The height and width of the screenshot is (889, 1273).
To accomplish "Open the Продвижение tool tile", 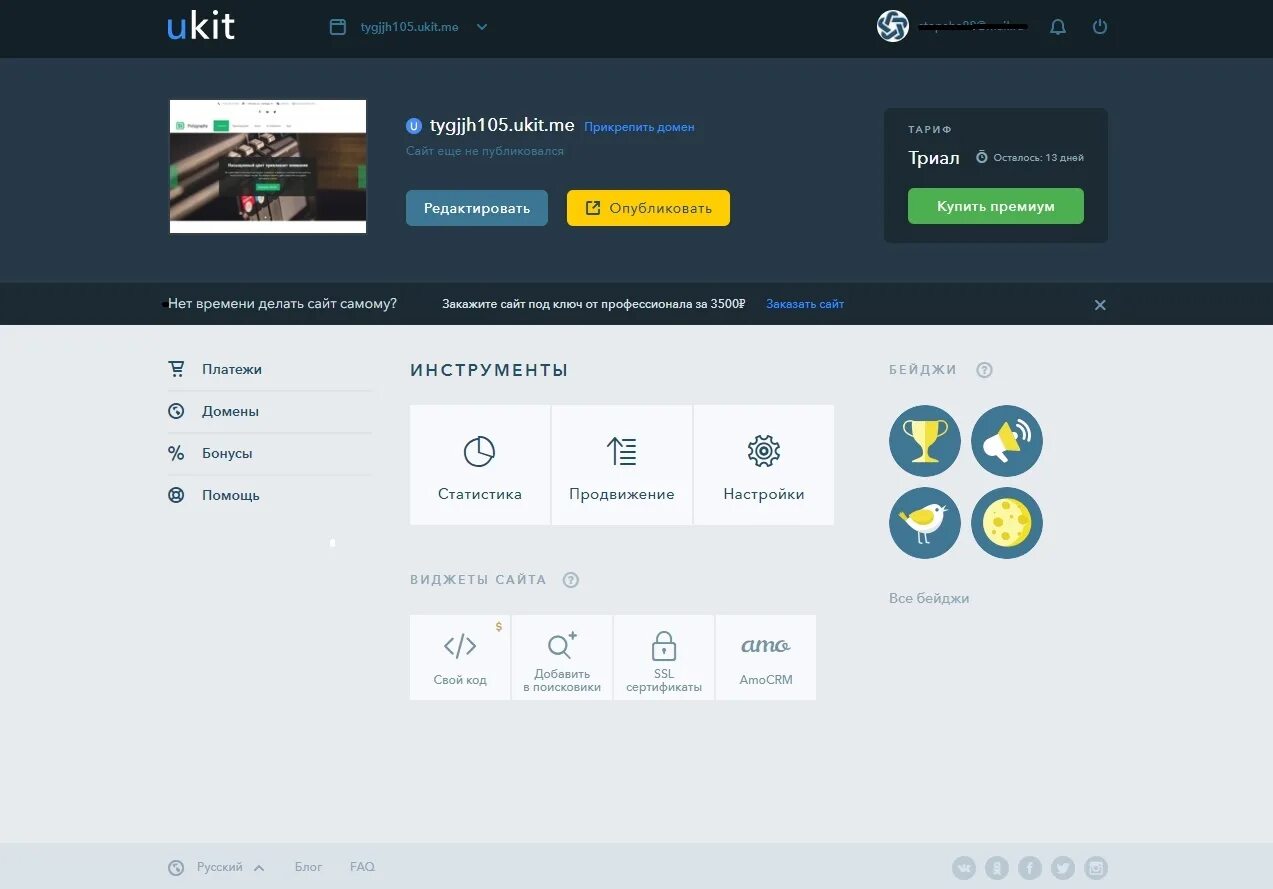I will (622, 465).
